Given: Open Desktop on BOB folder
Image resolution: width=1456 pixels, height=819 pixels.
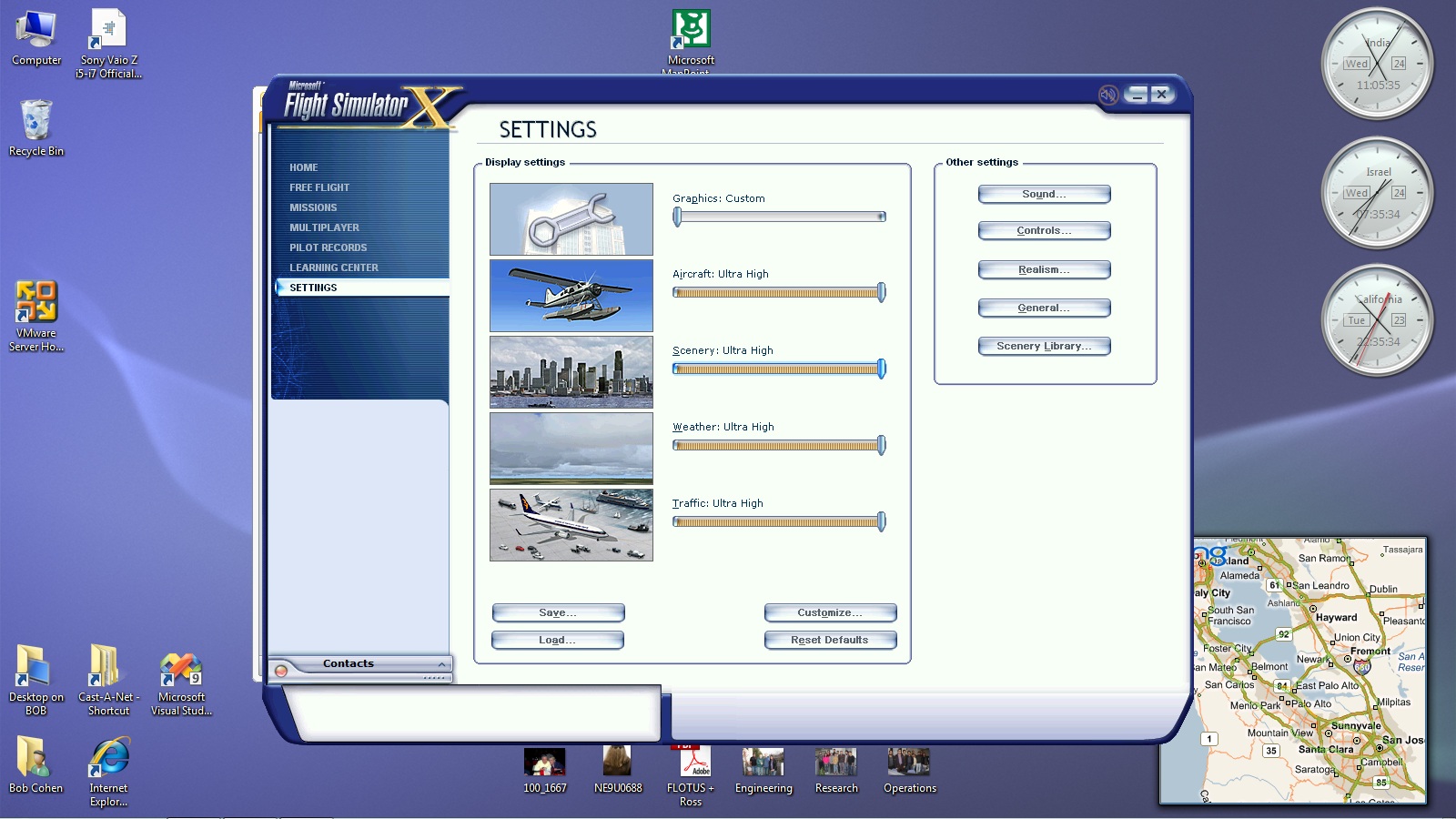Looking at the screenshot, I should (x=36, y=680).
